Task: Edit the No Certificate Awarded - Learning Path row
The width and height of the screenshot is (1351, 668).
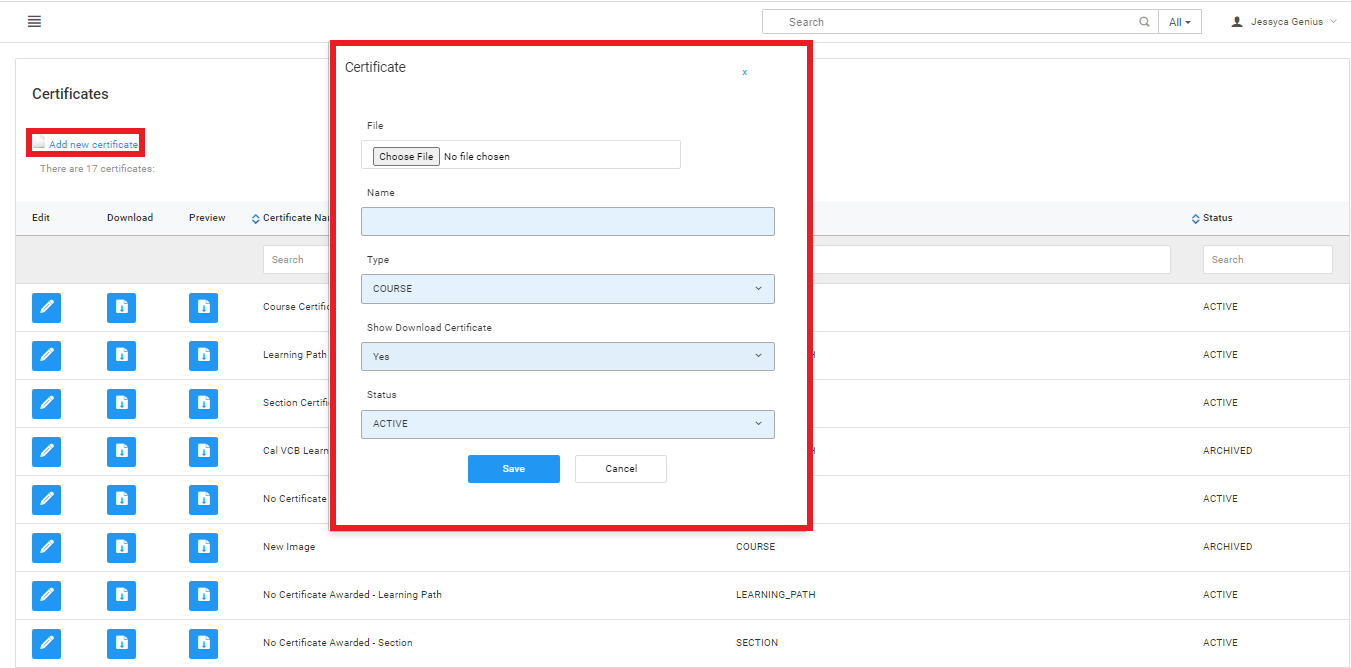Action: [46, 595]
